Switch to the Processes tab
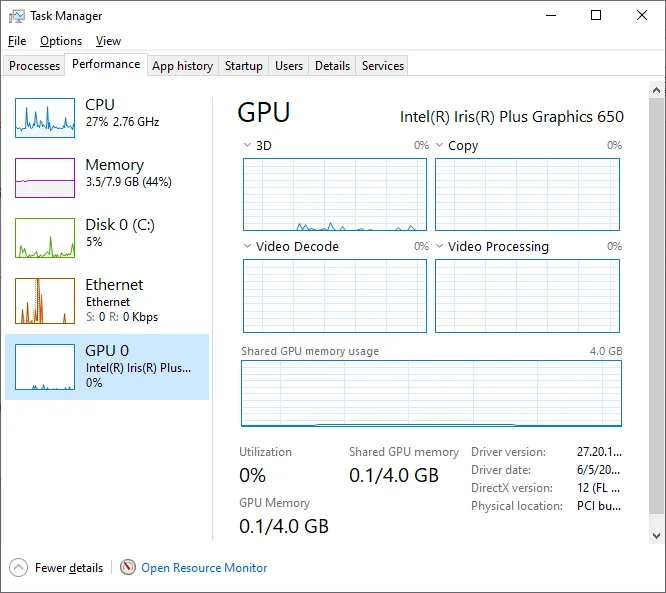Image resolution: width=666 pixels, height=593 pixels. point(34,66)
